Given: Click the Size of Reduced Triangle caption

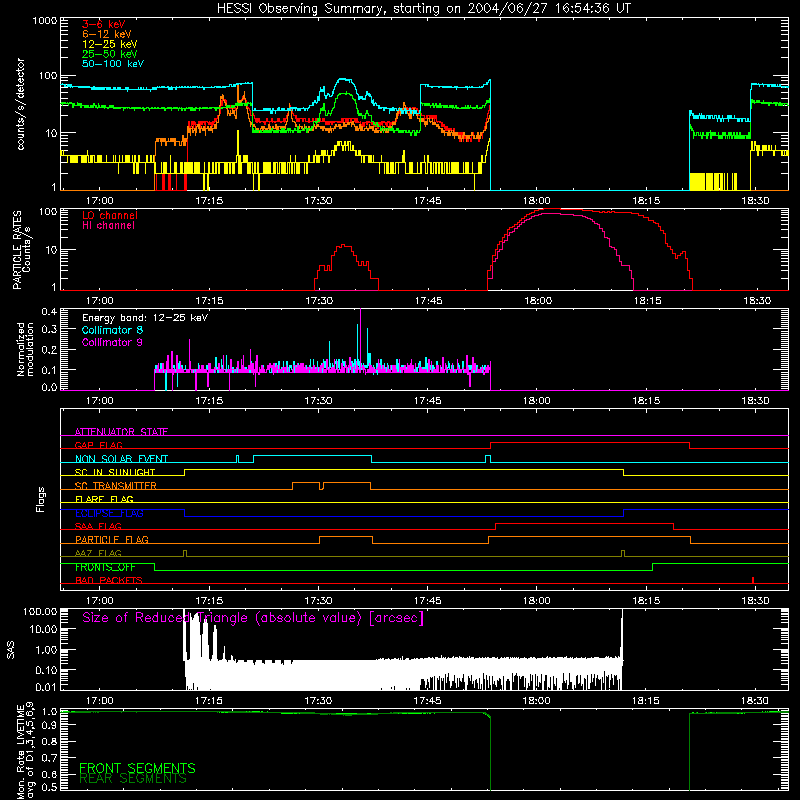Looking at the screenshot, I should (x=253, y=618).
